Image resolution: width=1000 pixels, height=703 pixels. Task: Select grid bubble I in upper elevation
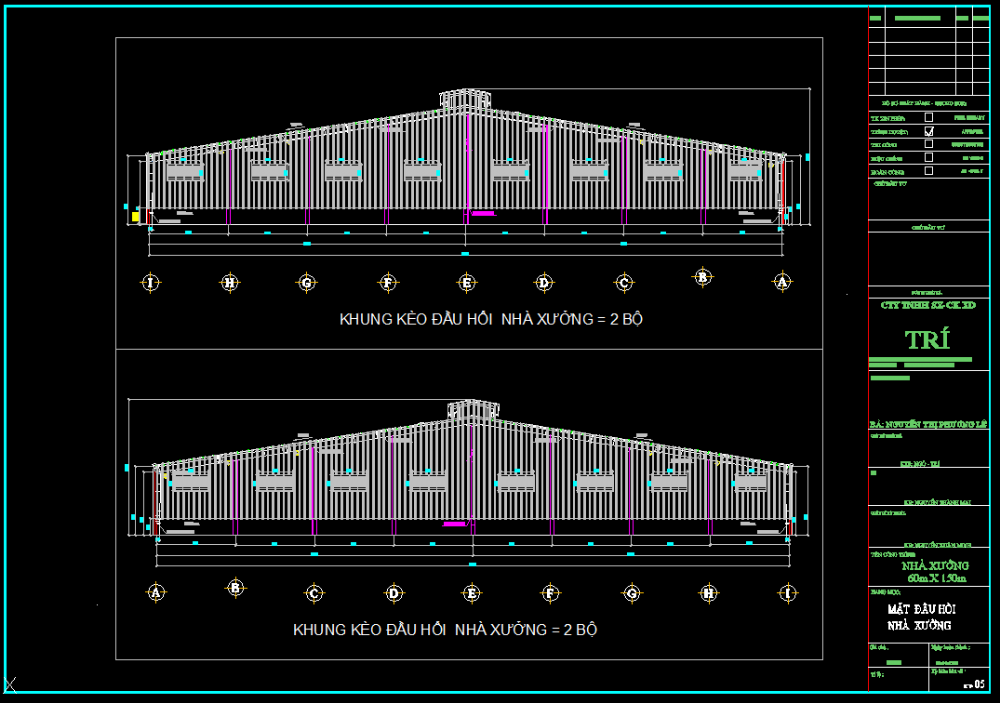(151, 283)
